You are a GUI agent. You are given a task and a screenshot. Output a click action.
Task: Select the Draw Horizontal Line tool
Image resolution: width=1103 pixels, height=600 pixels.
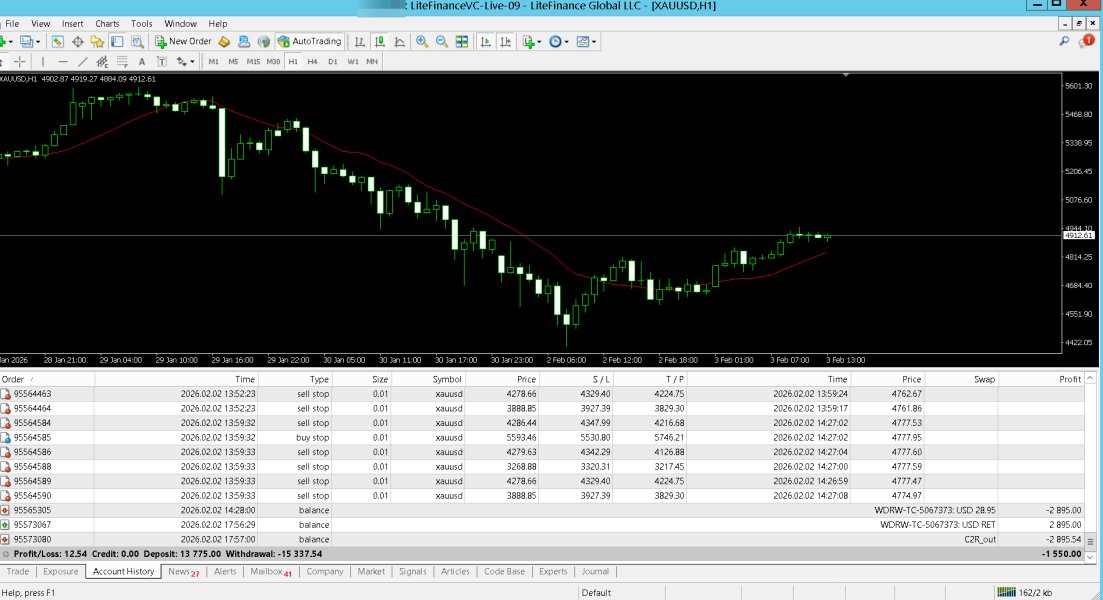pos(62,62)
